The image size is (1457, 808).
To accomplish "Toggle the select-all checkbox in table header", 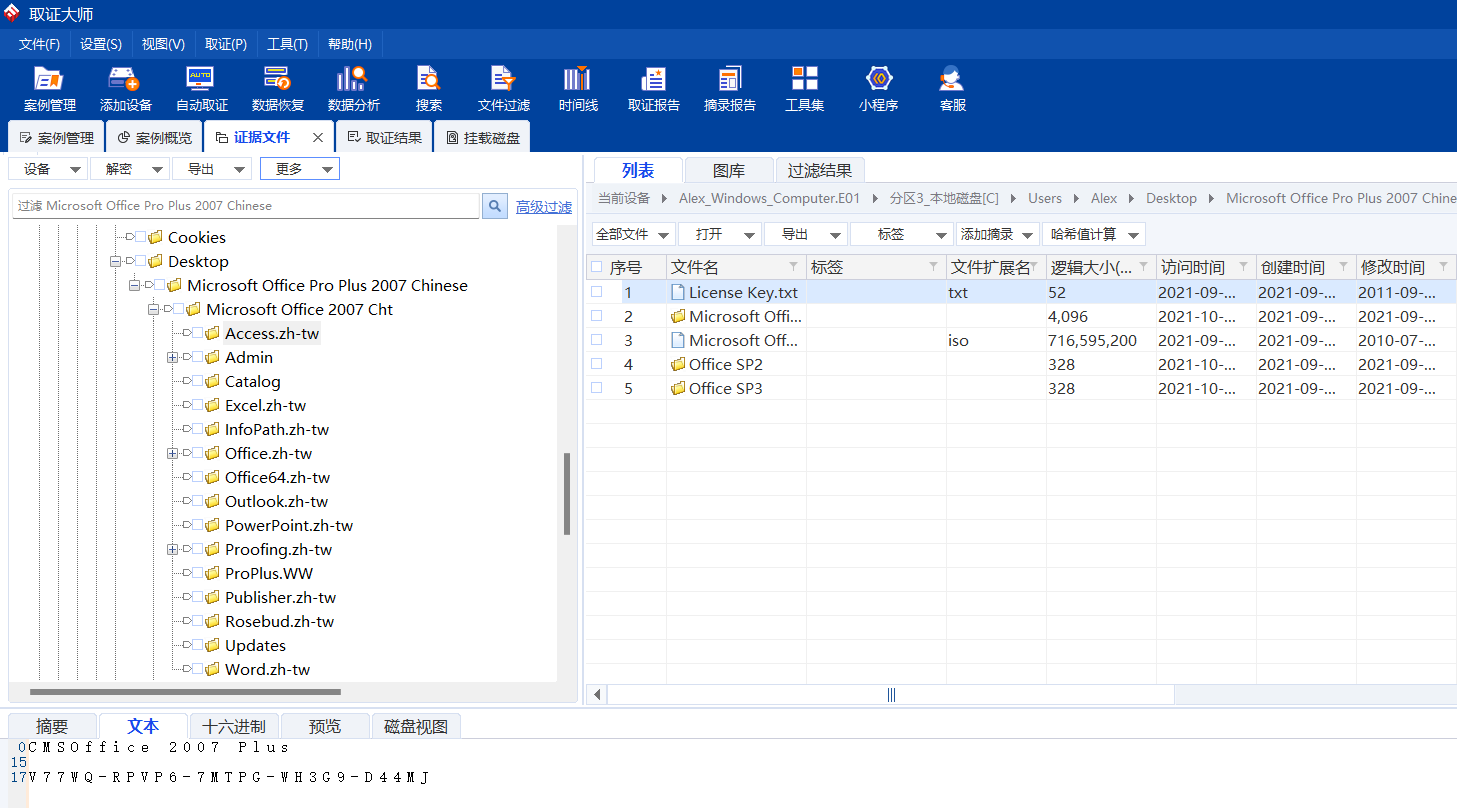I will [597, 267].
